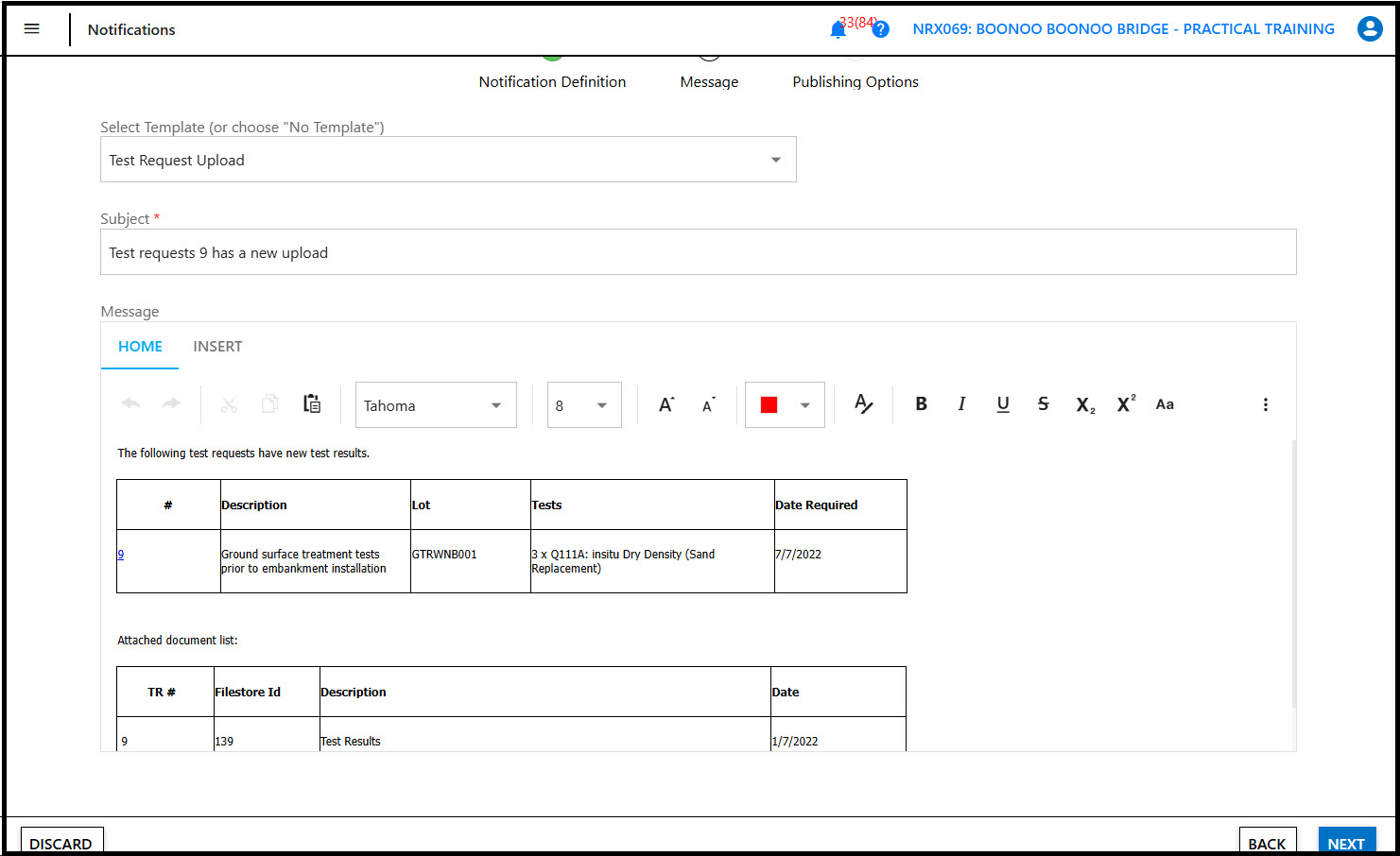Apply strikethrough to text
Viewport: 1400px width, 856px height.
(1044, 404)
